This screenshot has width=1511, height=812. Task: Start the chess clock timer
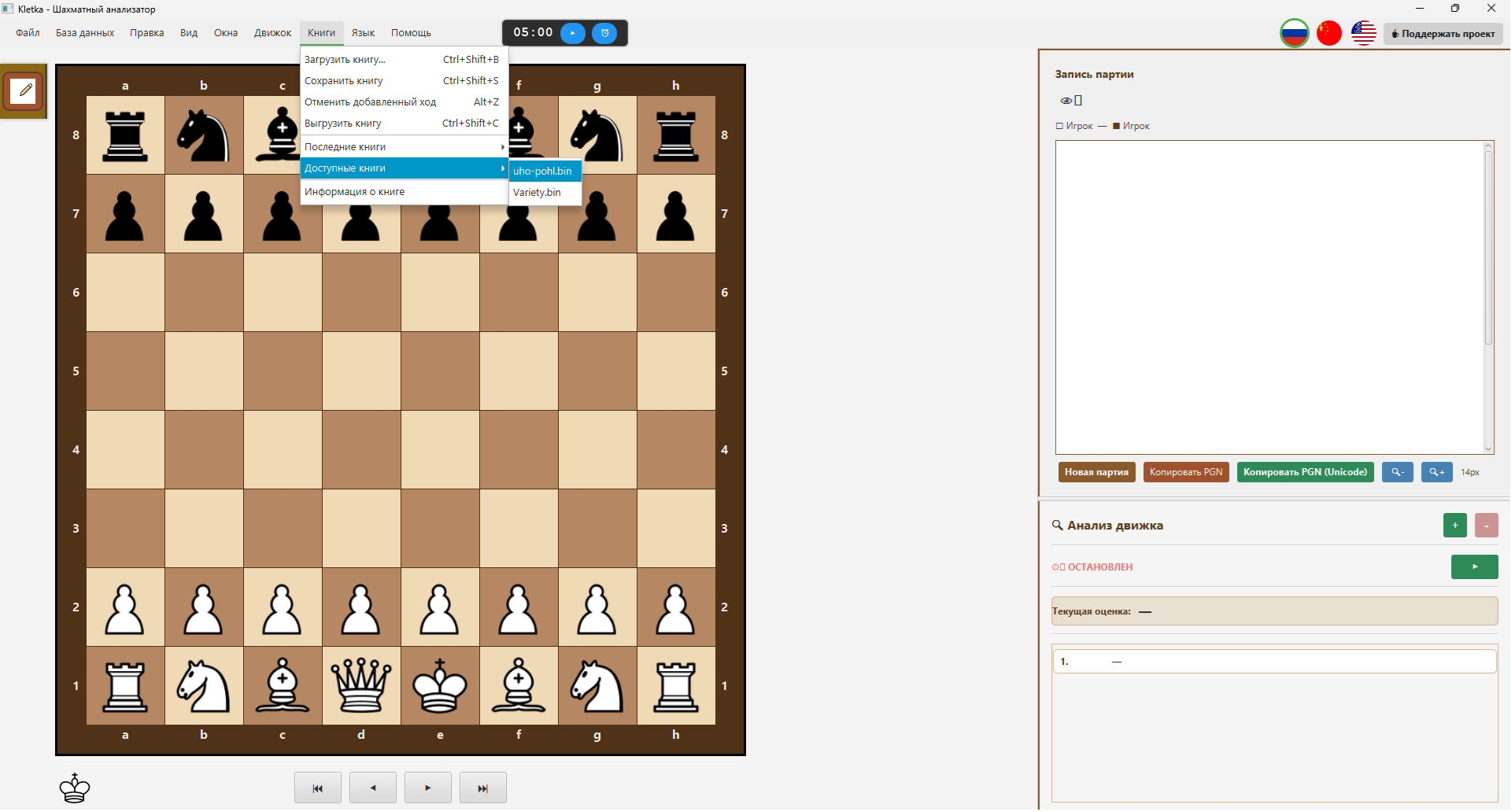573,33
